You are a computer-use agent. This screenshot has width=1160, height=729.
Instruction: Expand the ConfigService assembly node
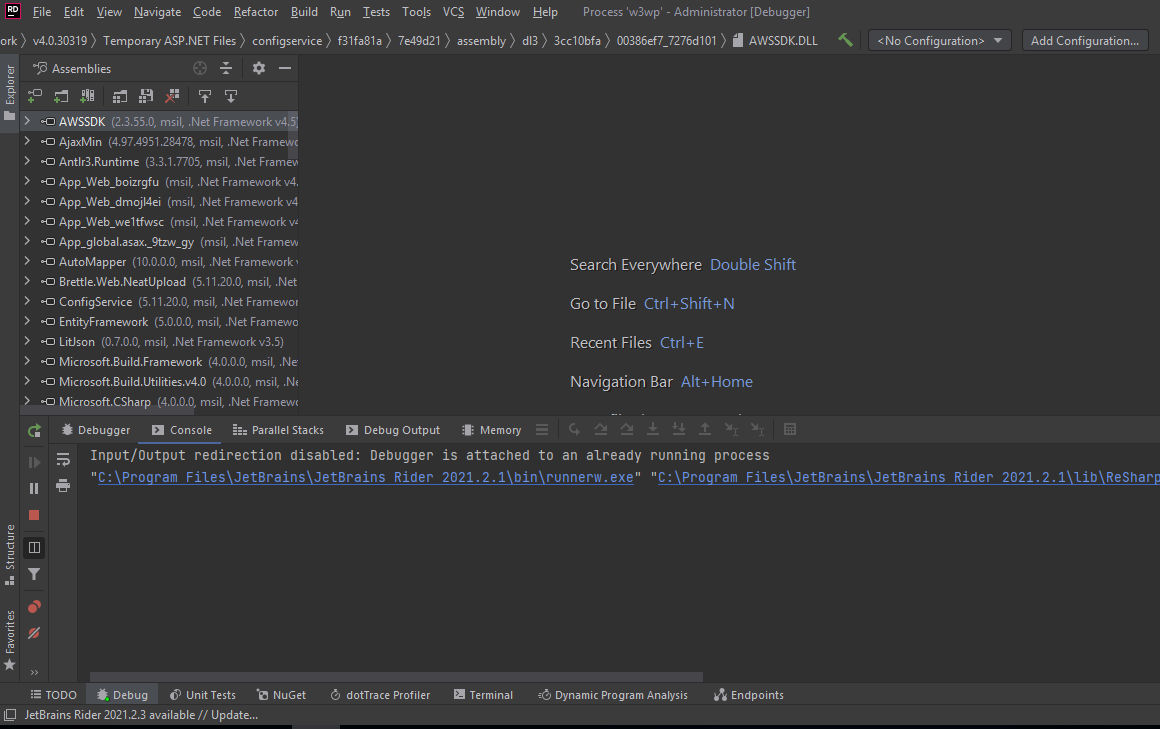pyautogui.click(x=27, y=300)
